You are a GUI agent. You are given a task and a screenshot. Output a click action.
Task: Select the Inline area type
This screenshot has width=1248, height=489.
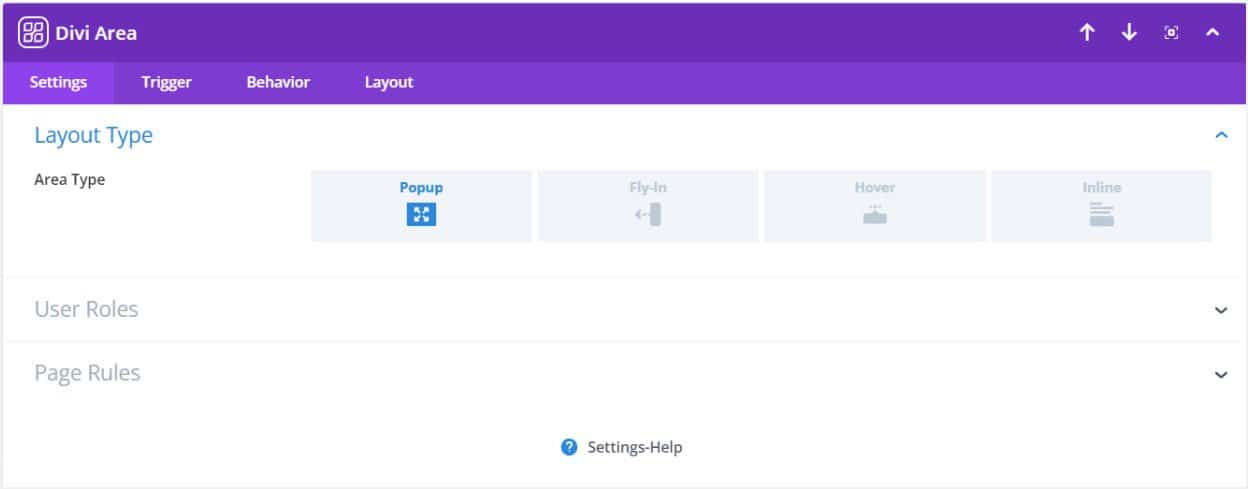(1101, 206)
